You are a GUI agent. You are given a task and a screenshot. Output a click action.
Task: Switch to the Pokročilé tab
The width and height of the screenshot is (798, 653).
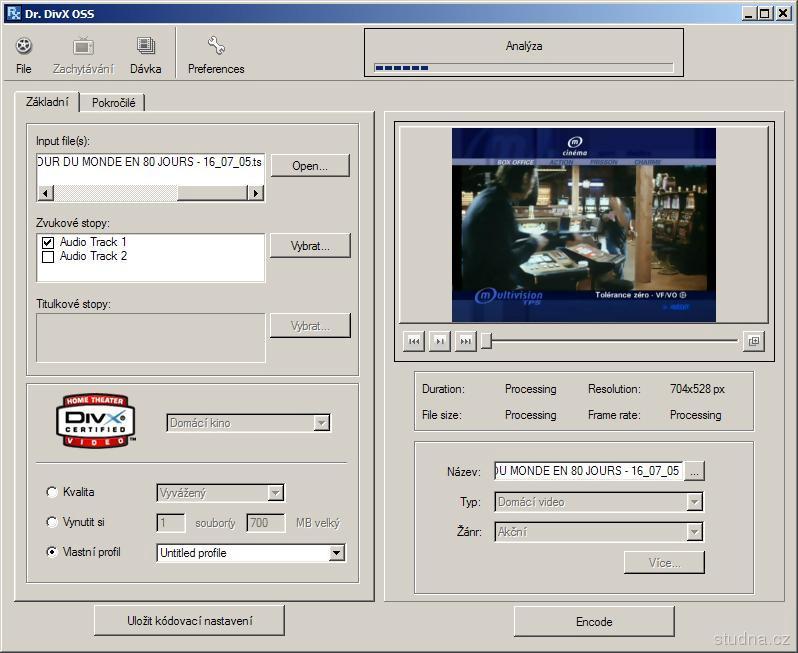(x=113, y=103)
